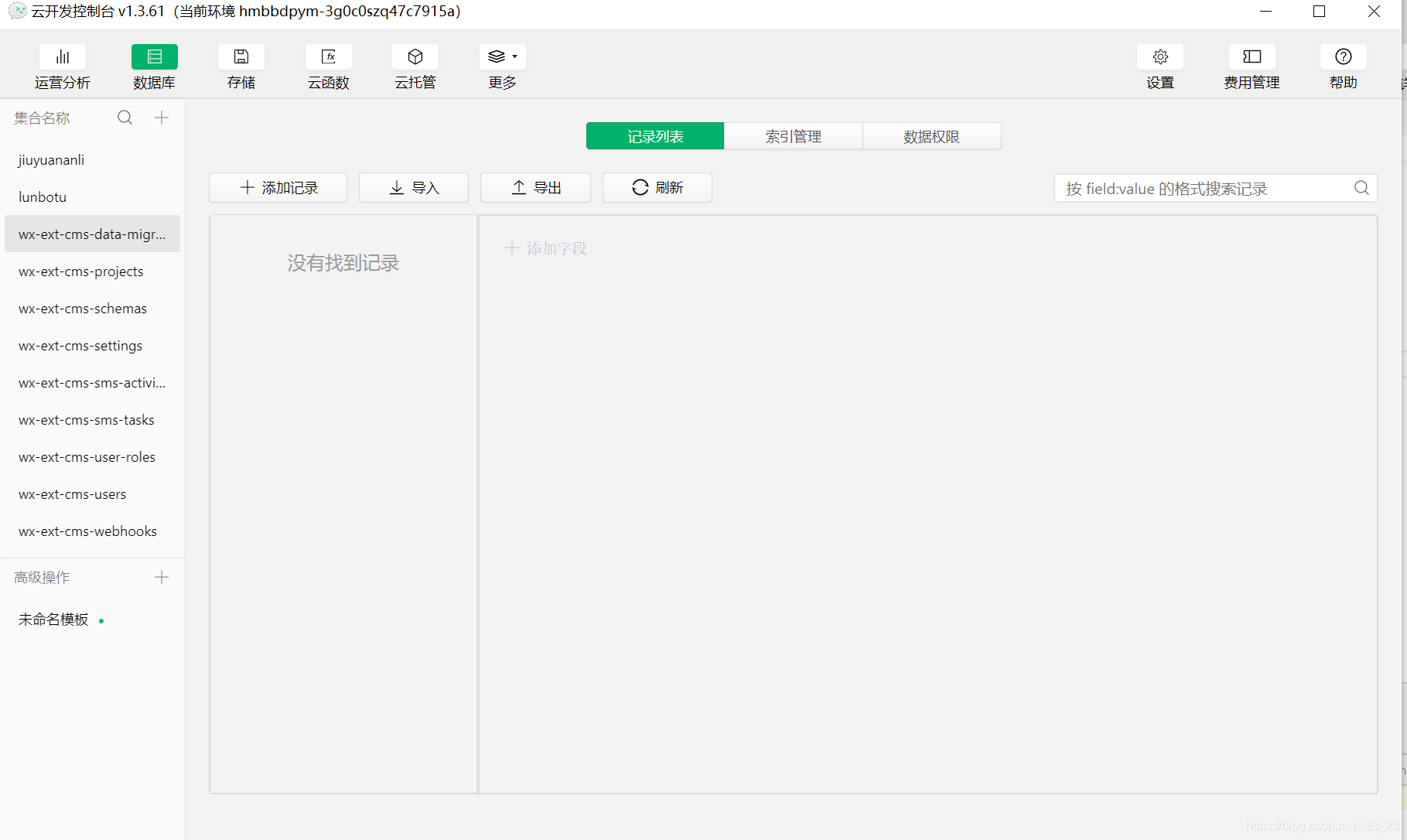Open the 存储 (storage) icon
The width and height of the screenshot is (1407, 840).
tap(241, 66)
